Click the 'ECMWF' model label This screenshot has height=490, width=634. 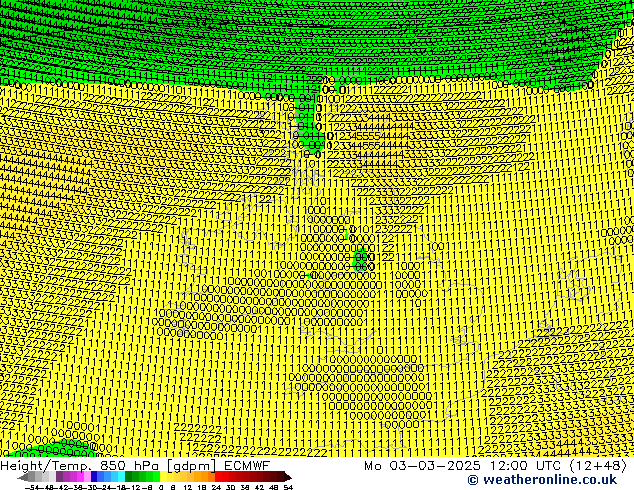coord(247,465)
